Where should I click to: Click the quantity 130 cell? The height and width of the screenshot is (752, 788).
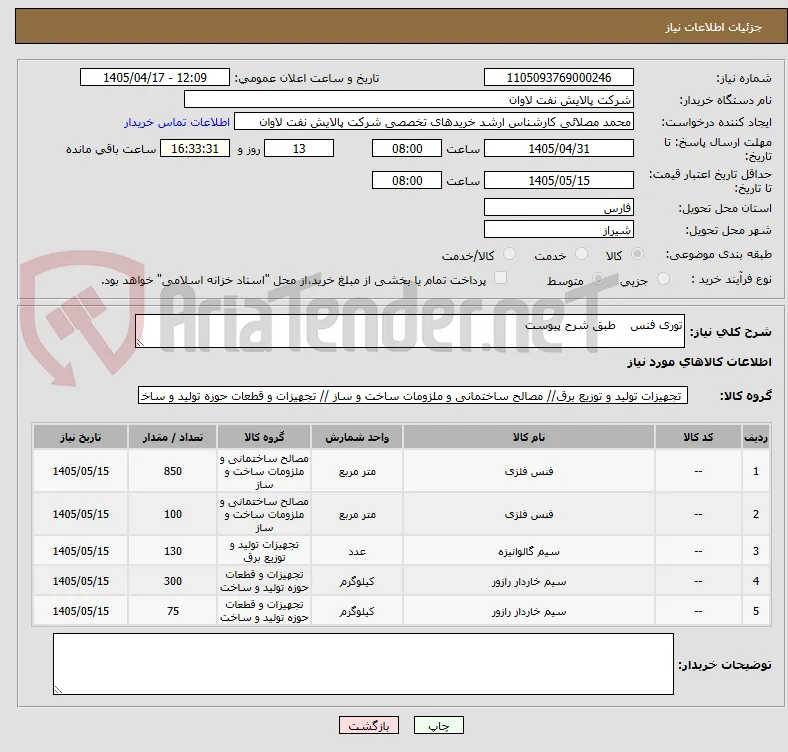[172, 551]
